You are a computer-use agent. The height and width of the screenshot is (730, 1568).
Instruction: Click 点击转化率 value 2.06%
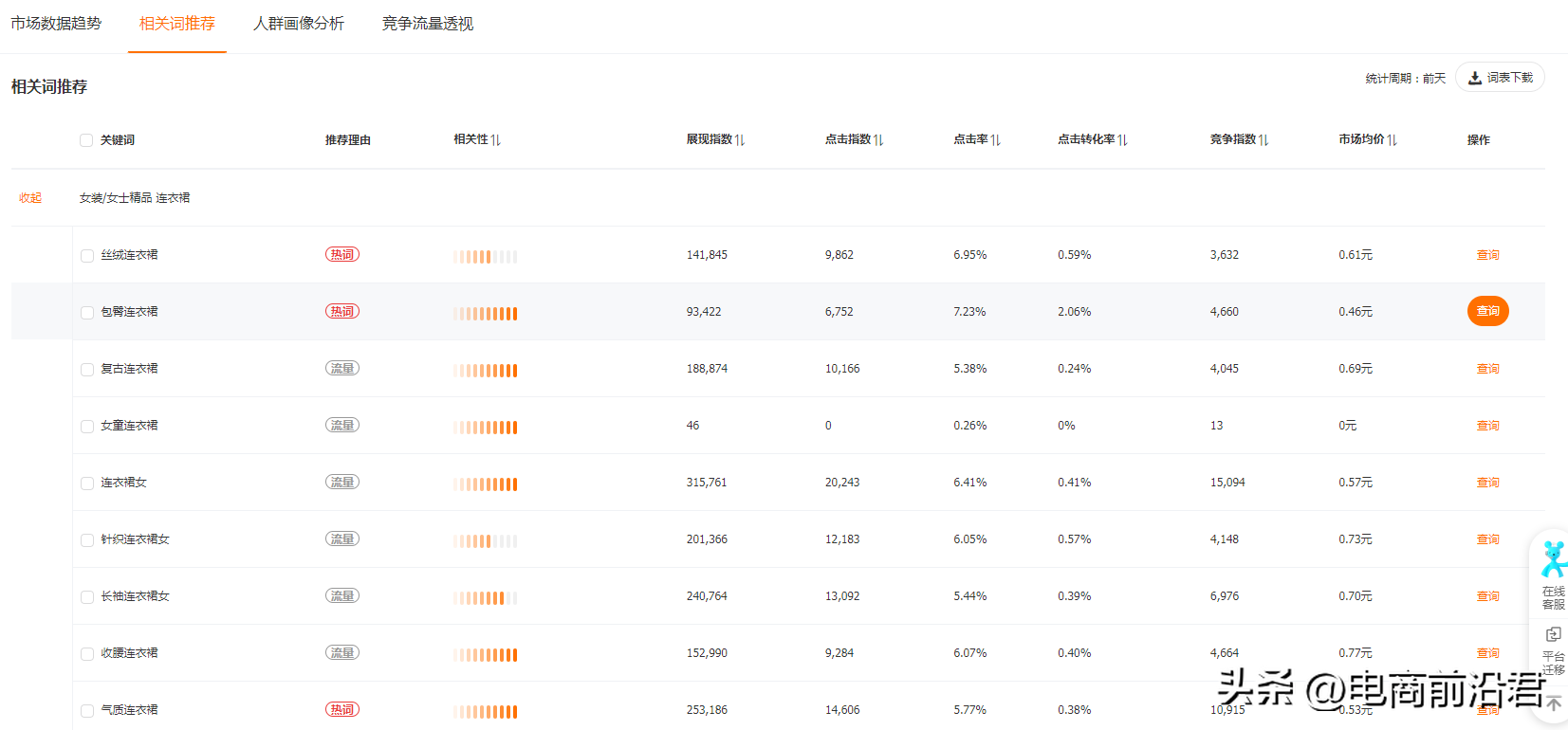tap(1075, 312)
